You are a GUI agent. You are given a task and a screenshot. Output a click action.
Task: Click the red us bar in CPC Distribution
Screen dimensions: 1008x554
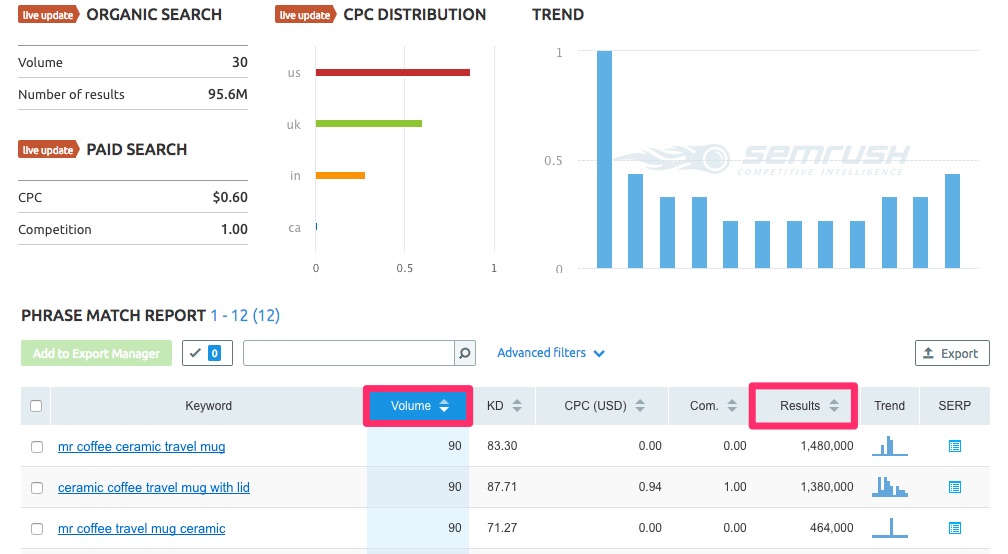click(393, 73)
